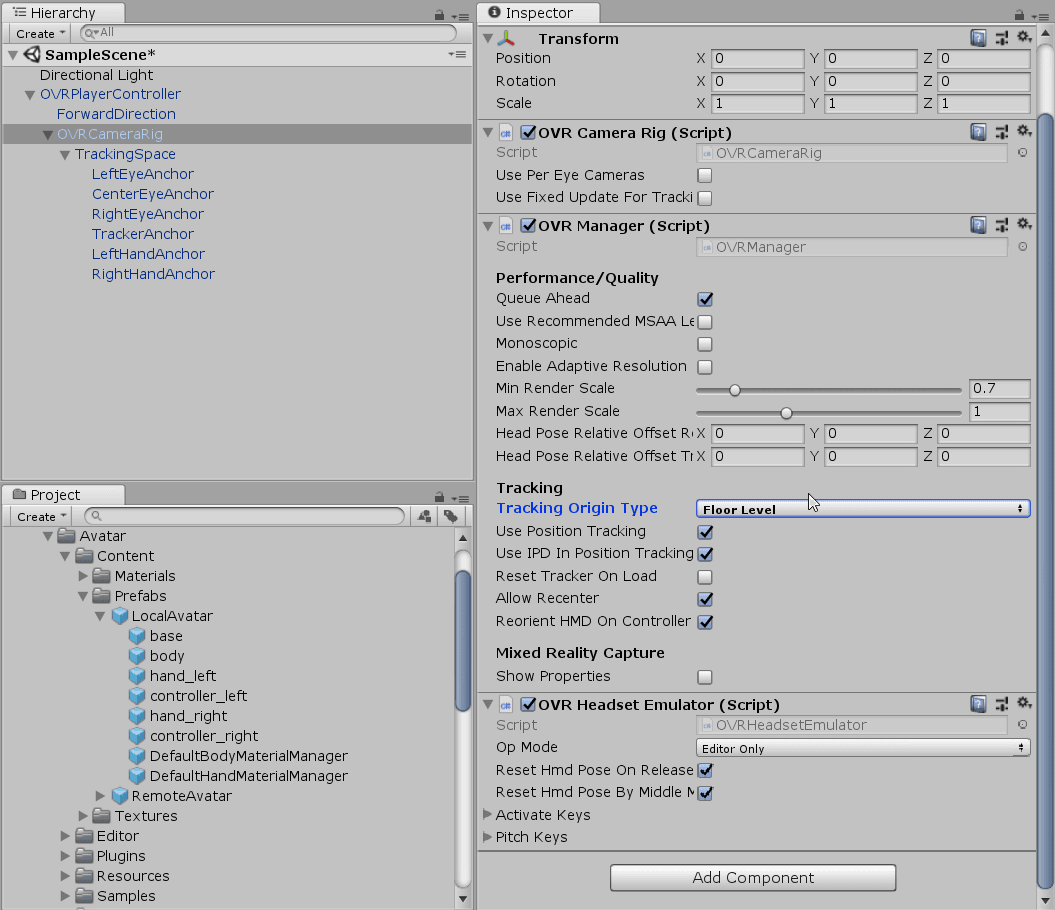Open Project panel options menu
Viewport: 1055px width, 910px height.
tap(460, 498)
